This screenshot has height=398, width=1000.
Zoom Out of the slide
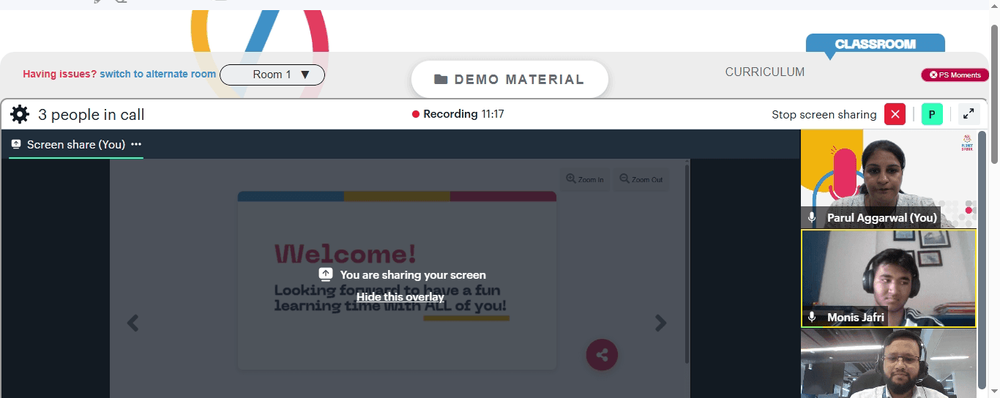[641, 179]
